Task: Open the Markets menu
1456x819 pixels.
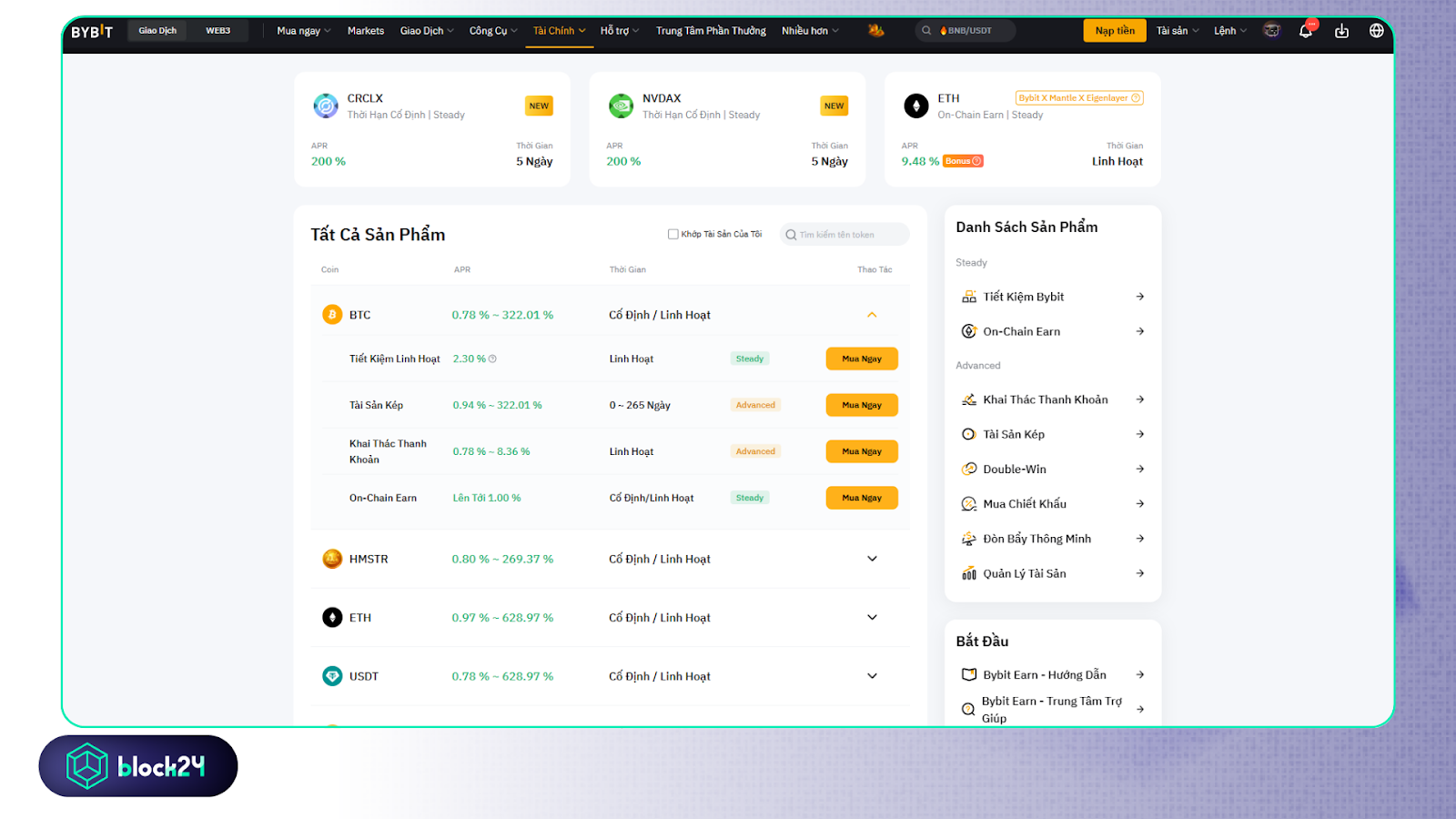Action: [x=366, y=31]
